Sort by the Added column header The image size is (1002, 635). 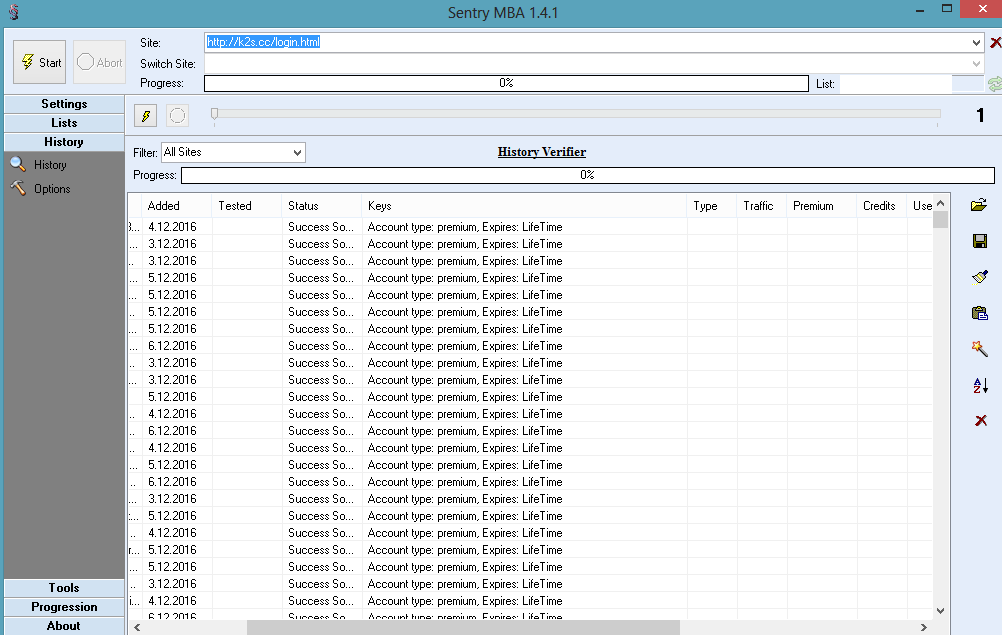pyautogui.click(x=176, y=206)
